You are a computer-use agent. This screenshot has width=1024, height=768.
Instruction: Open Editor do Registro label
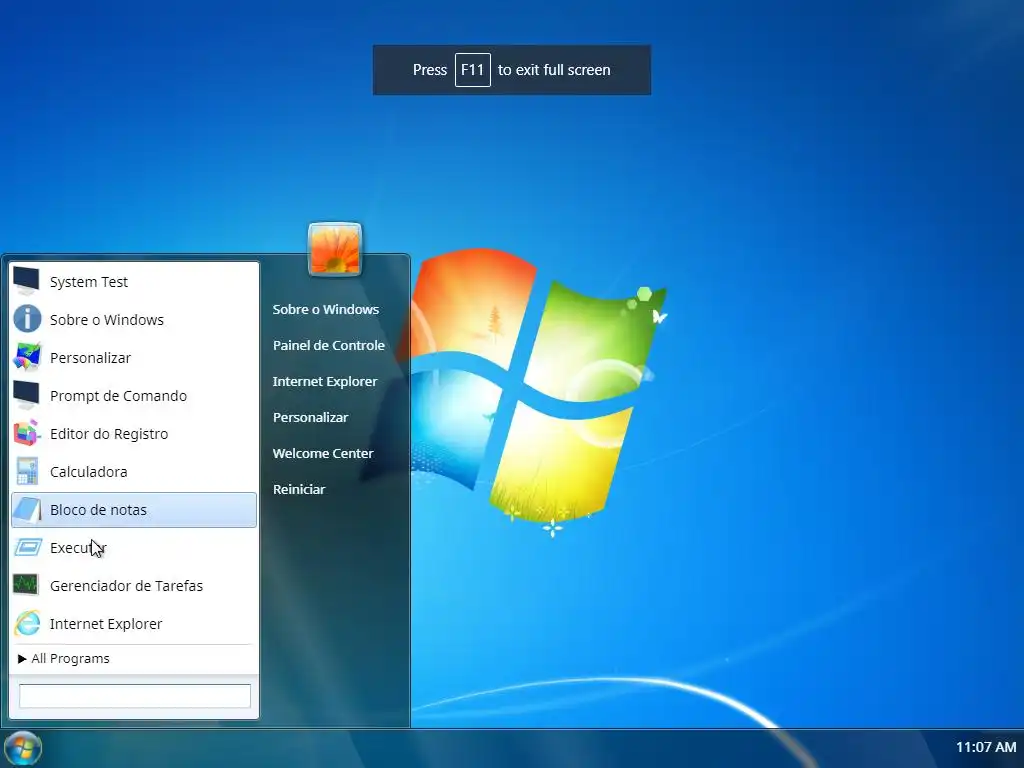point(109,434)
